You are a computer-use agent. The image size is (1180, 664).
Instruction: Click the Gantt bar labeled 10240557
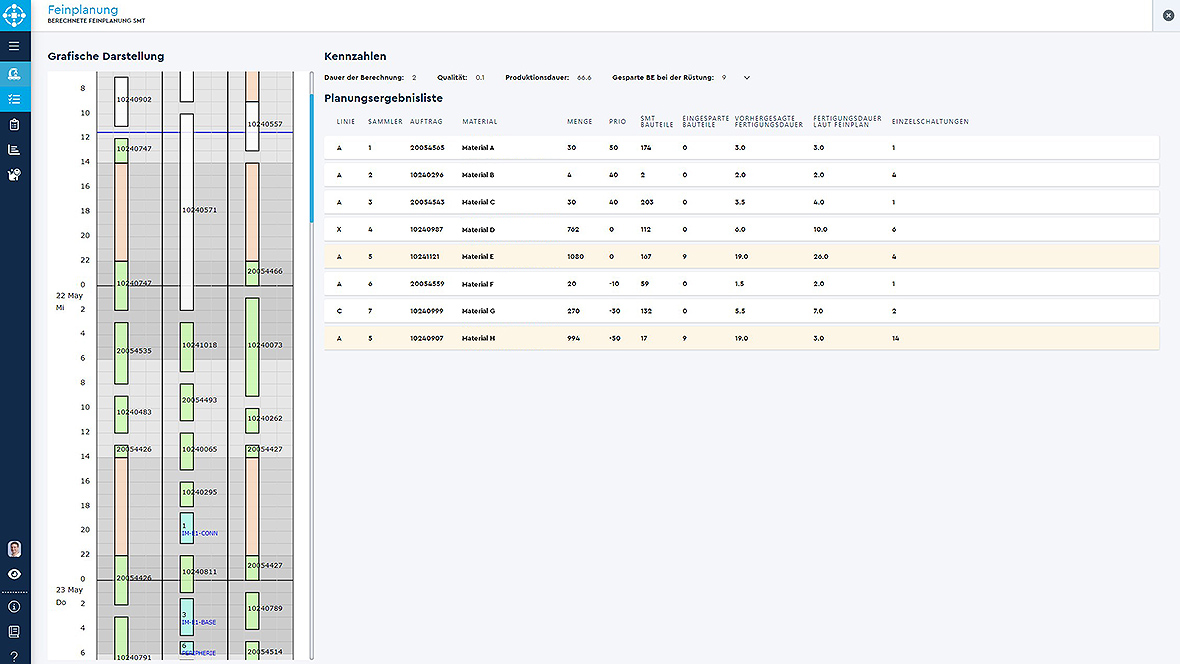252,126
